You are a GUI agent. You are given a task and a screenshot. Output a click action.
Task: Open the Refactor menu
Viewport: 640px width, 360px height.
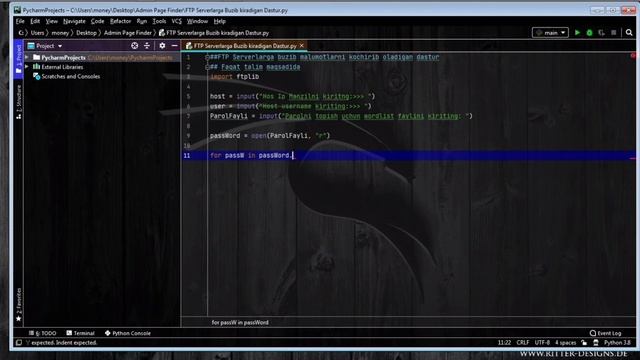coord(120,21)
